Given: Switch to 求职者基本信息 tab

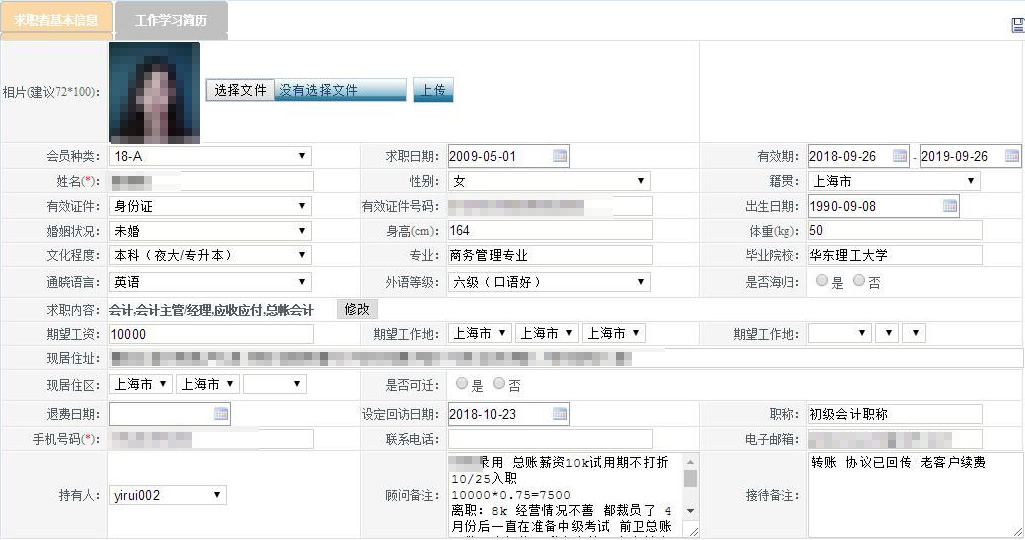Looking at the screenshot, I should (x=56, y=20).
